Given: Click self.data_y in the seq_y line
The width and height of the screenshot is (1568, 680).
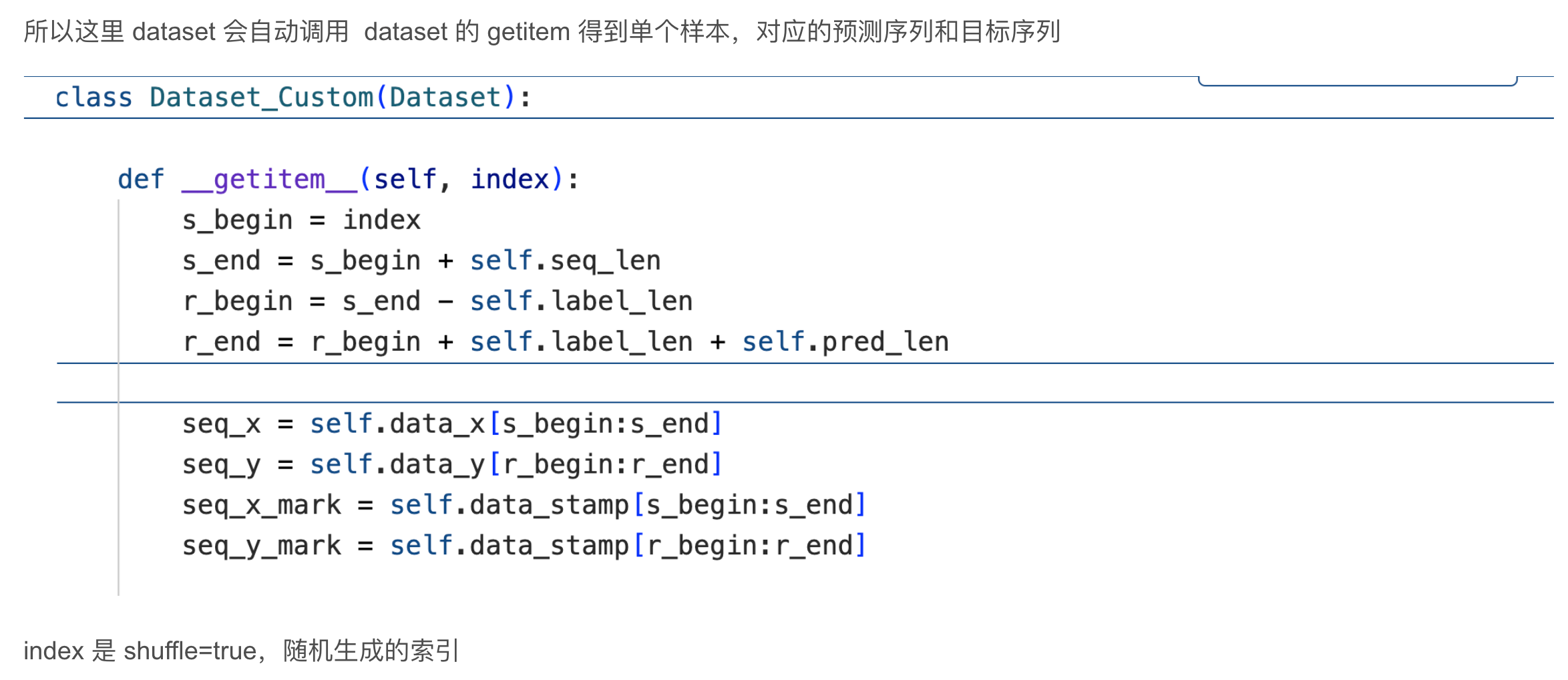Looking at the screenshot, I should (x=397, y=464).
